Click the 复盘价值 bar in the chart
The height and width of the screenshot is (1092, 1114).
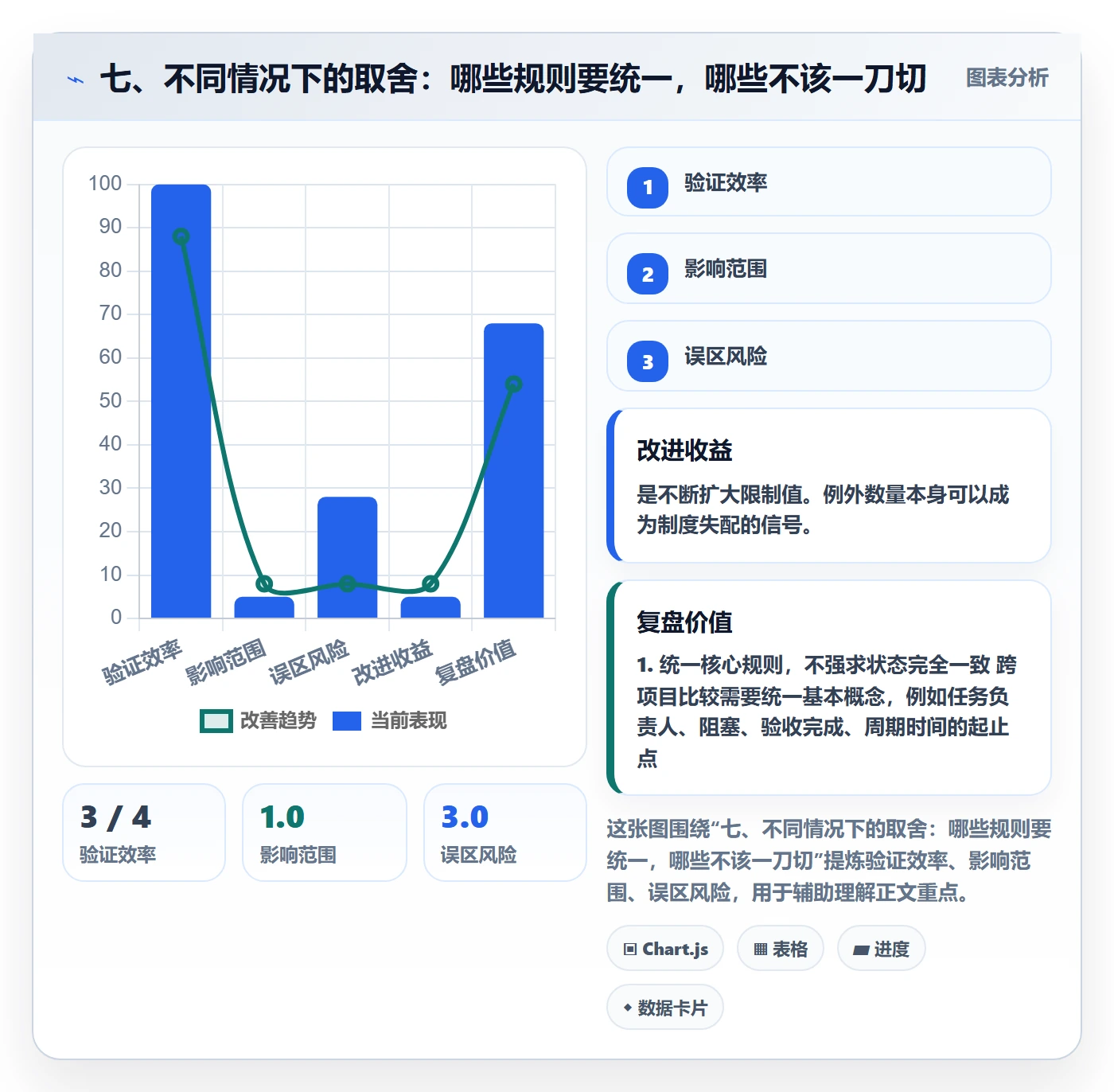tap(514, 470)
